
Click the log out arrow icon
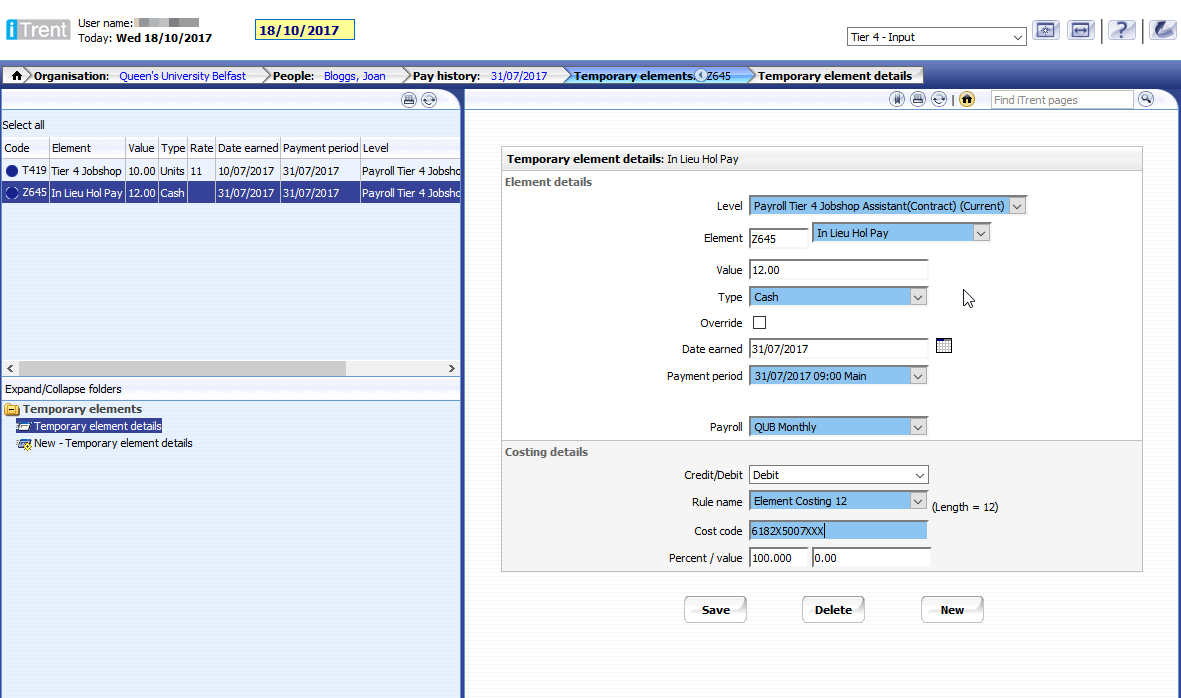click(1162, 31)
